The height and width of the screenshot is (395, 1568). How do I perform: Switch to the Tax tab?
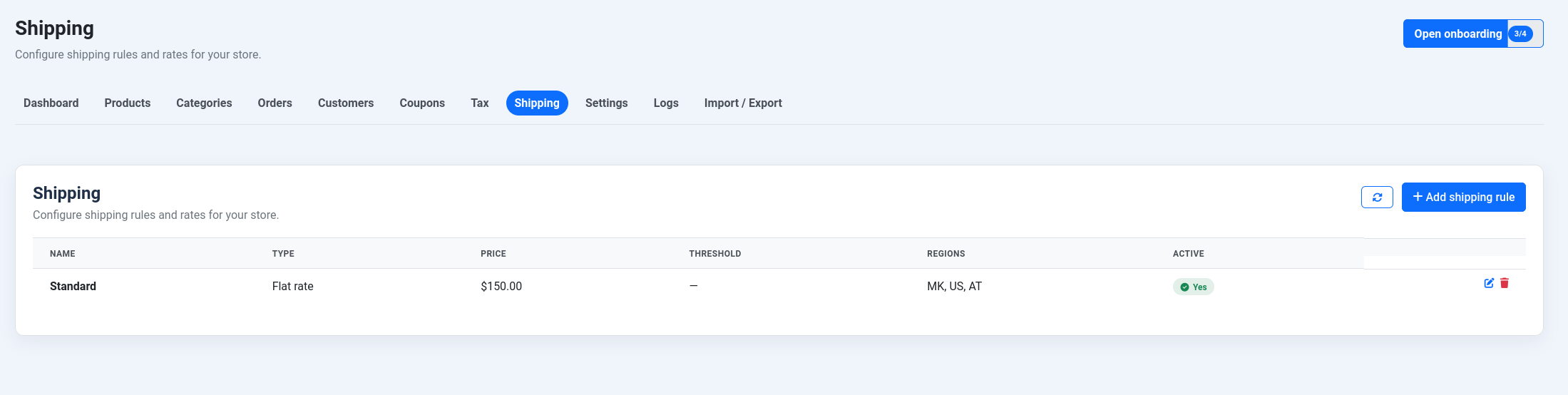coord(479,103)
